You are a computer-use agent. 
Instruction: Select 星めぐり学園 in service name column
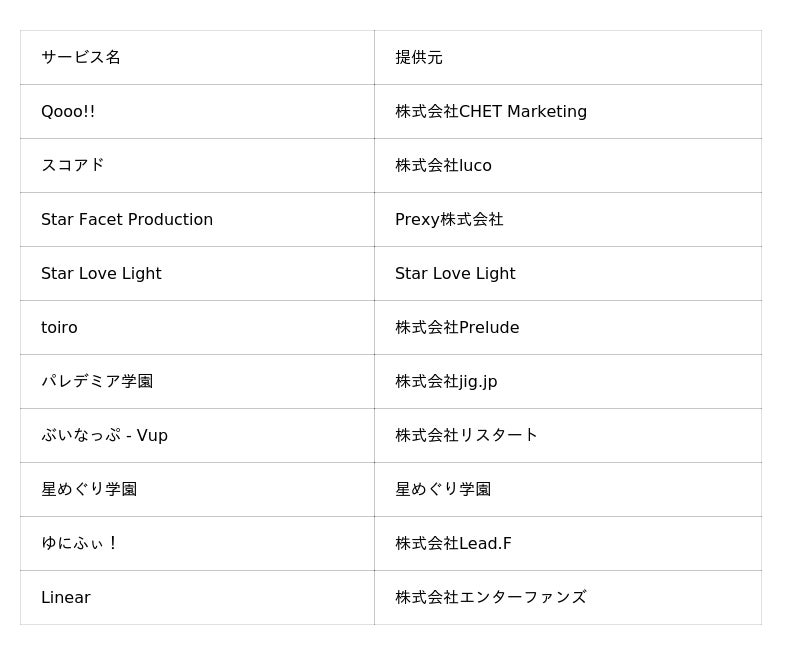[x=89, y=489]
